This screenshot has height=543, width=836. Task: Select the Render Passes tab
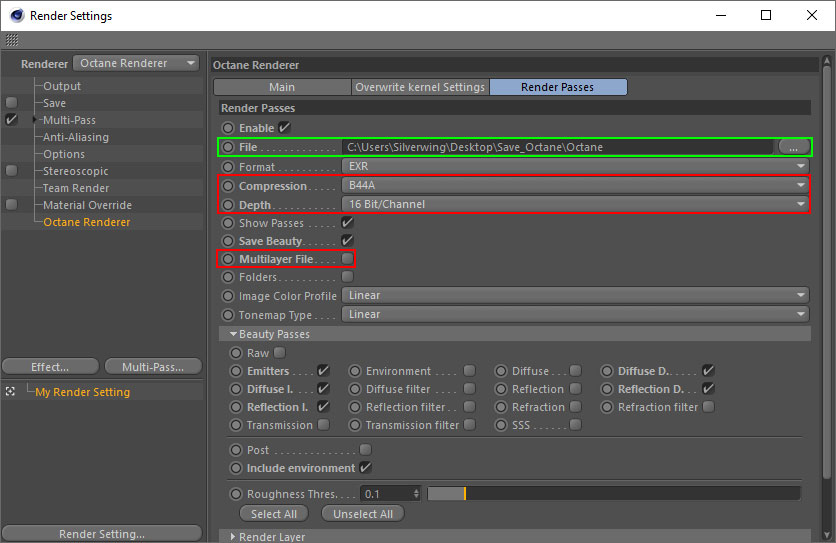pyautogui.click(x=558, y=87)
